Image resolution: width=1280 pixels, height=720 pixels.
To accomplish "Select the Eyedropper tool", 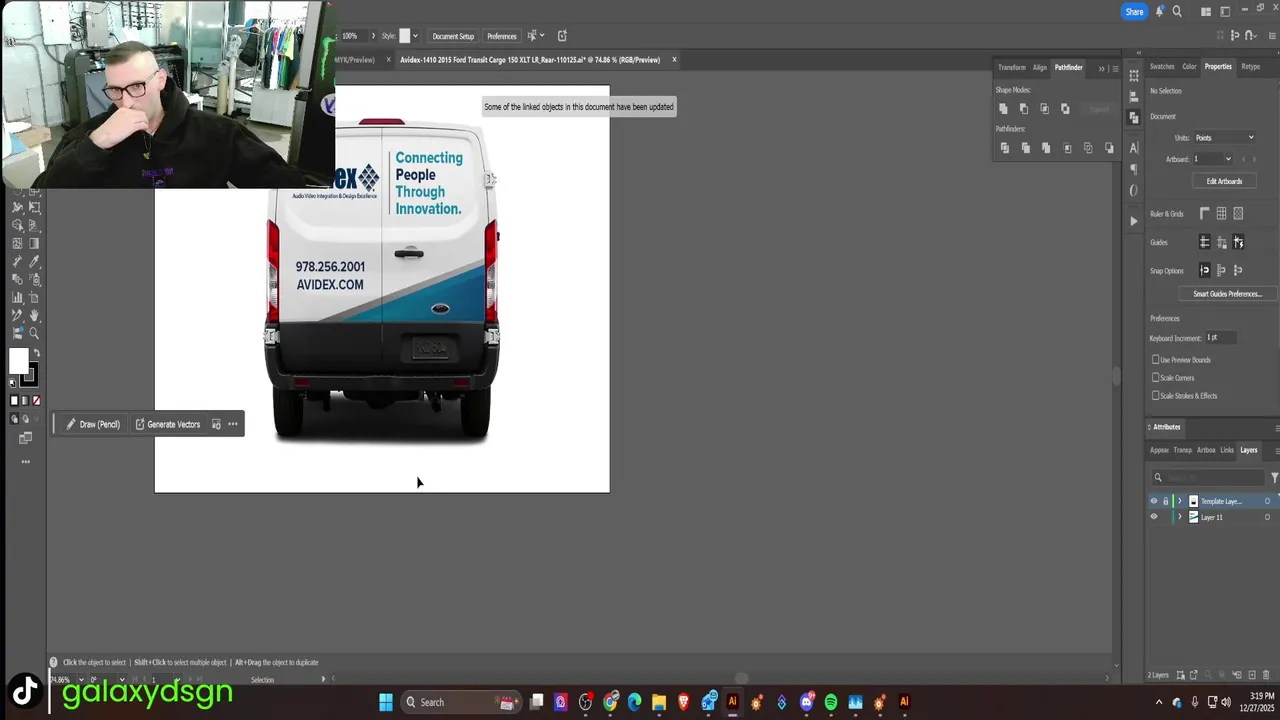I will pos(35,262).
